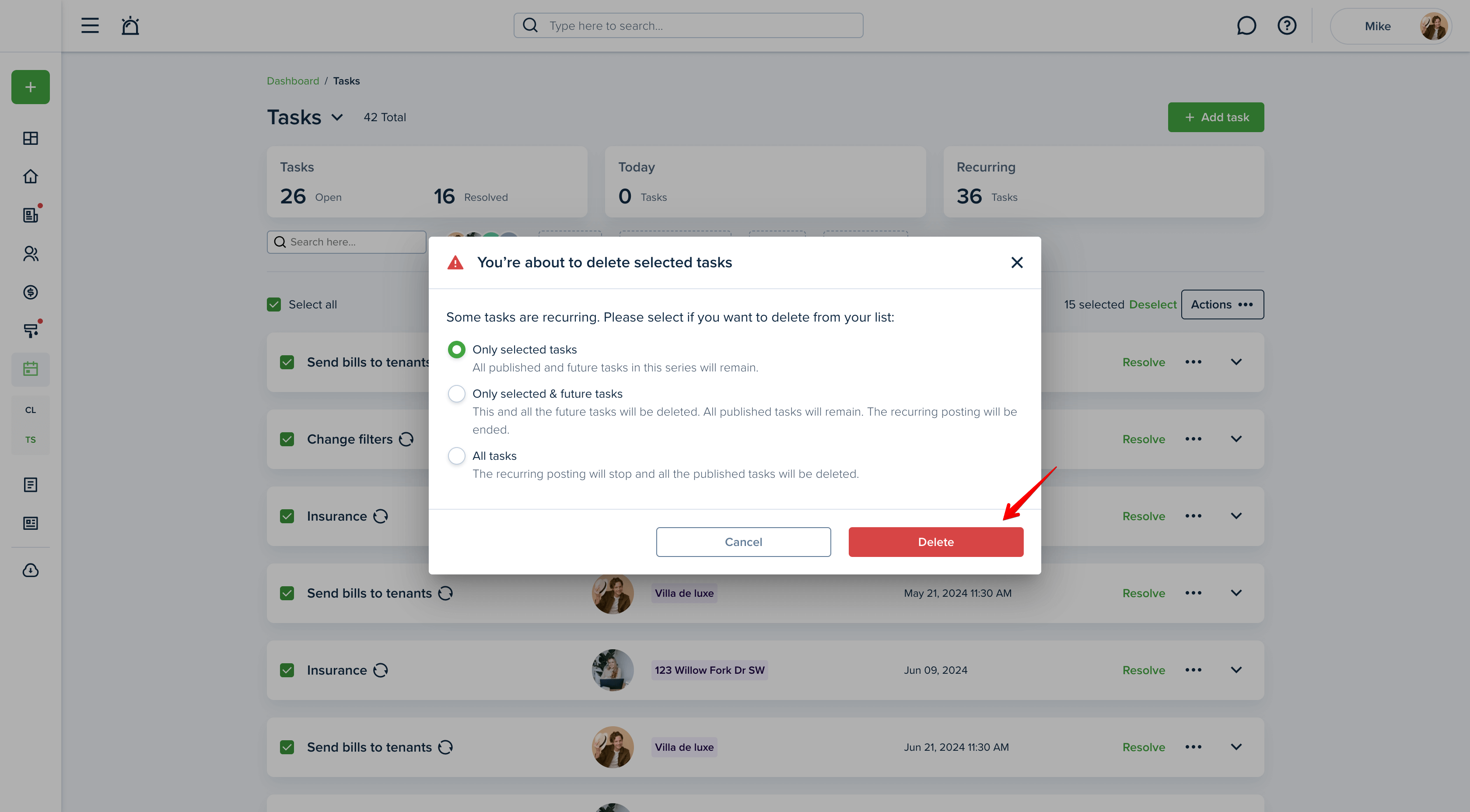
Task: Open the Actions dropdown menu
Action: 1222,304
